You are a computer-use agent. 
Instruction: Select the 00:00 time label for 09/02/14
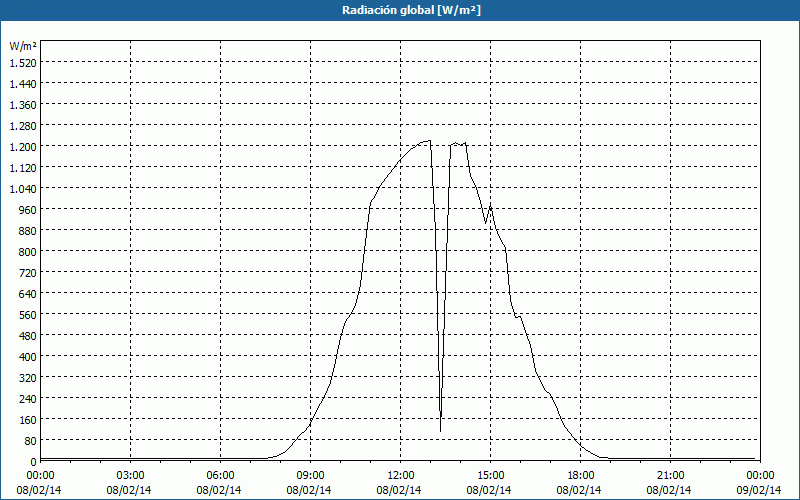point(760,476)
